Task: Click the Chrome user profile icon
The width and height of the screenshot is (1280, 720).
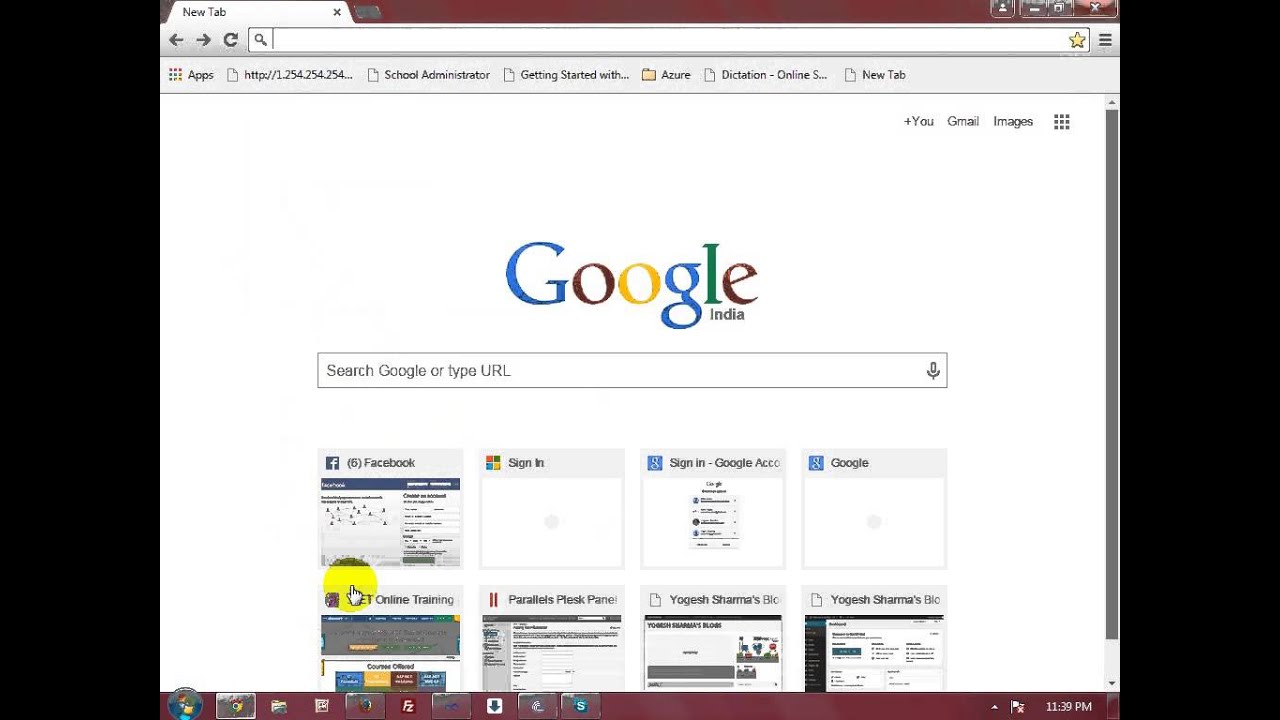Action: tap(1002, 8)
